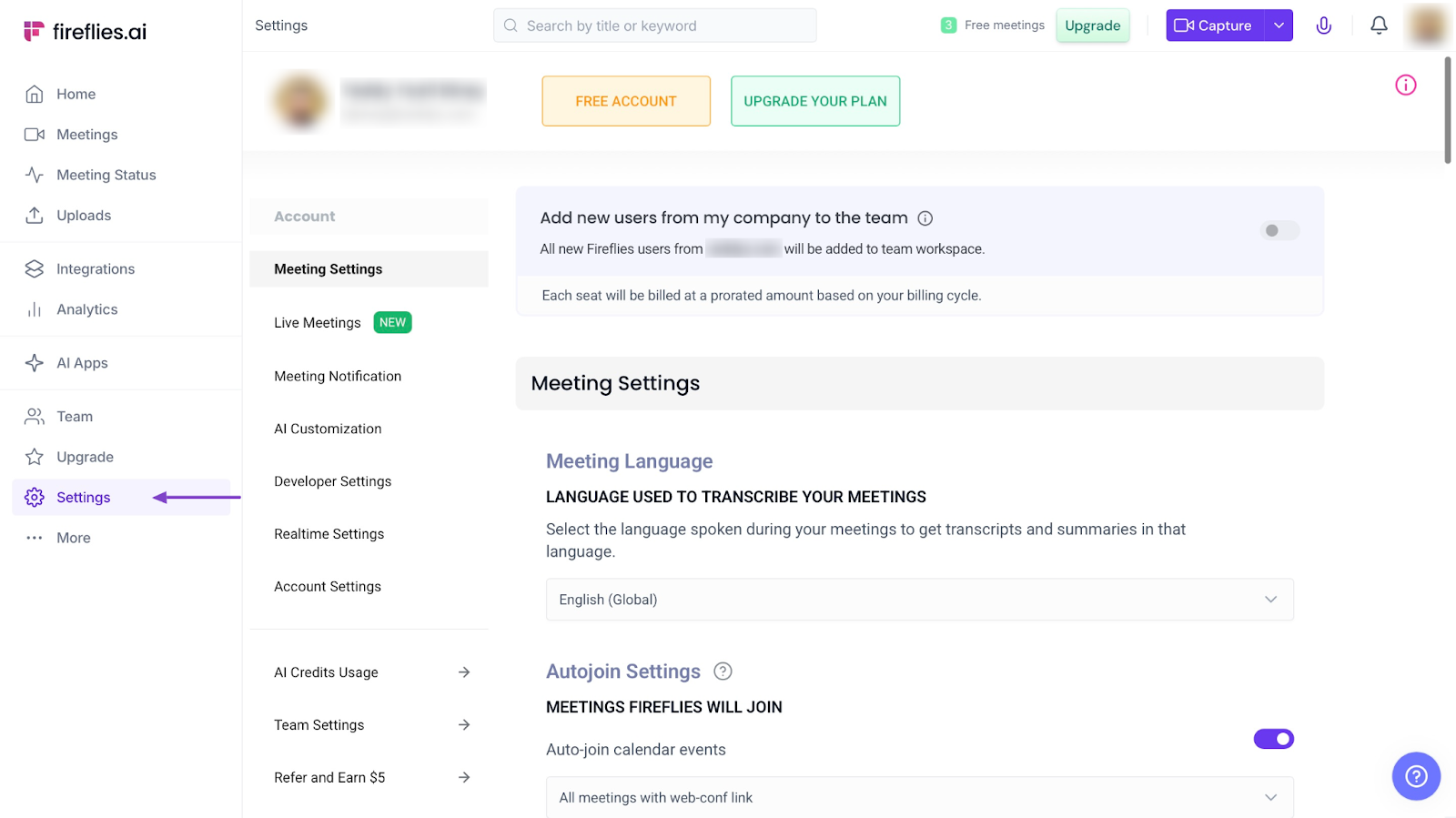Viewport: 1456px width, 818px height.
Task: Click the Team people icon
Action: click(35, 417)
